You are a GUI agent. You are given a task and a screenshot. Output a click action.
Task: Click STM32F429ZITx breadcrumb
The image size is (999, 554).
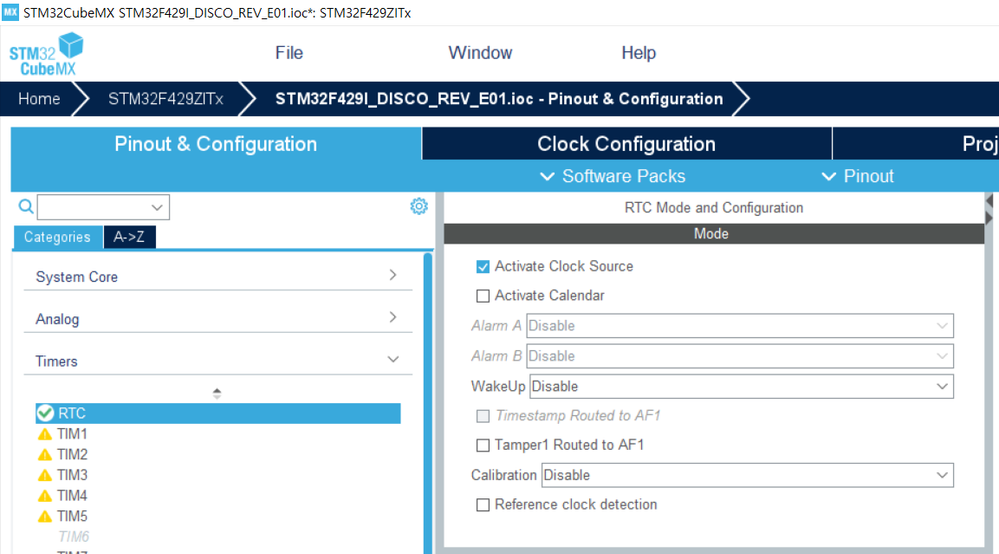166,99
